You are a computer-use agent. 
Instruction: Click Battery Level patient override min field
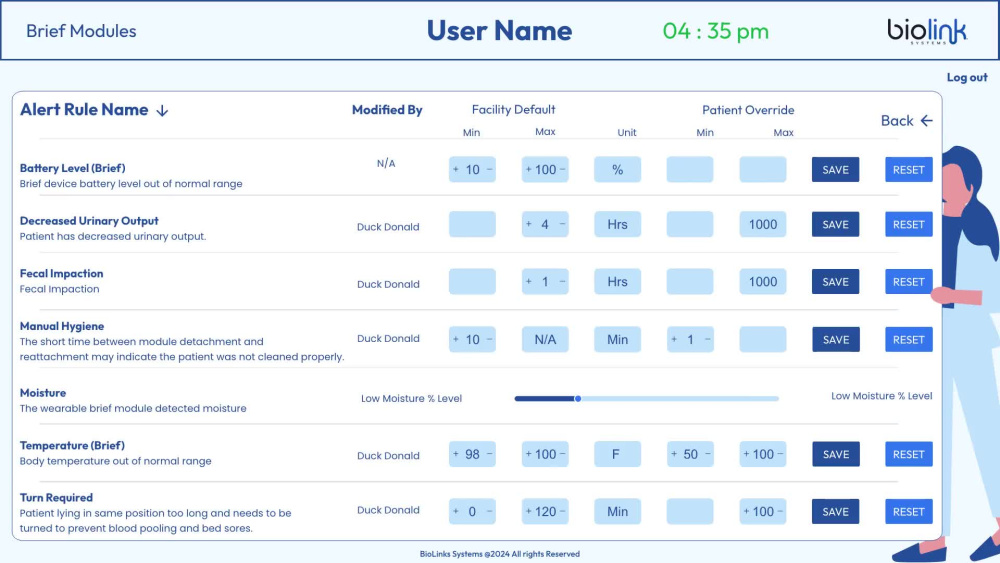tap(690, 170)
